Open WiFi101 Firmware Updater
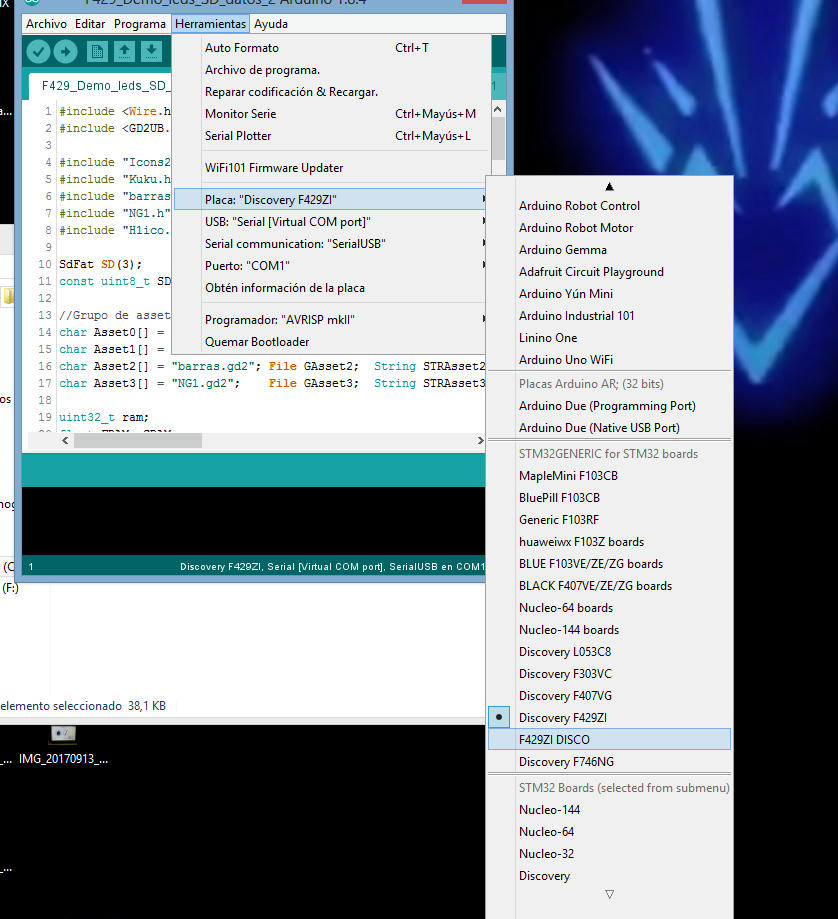Viewport: 838px width, 919px height. (331, 168)
